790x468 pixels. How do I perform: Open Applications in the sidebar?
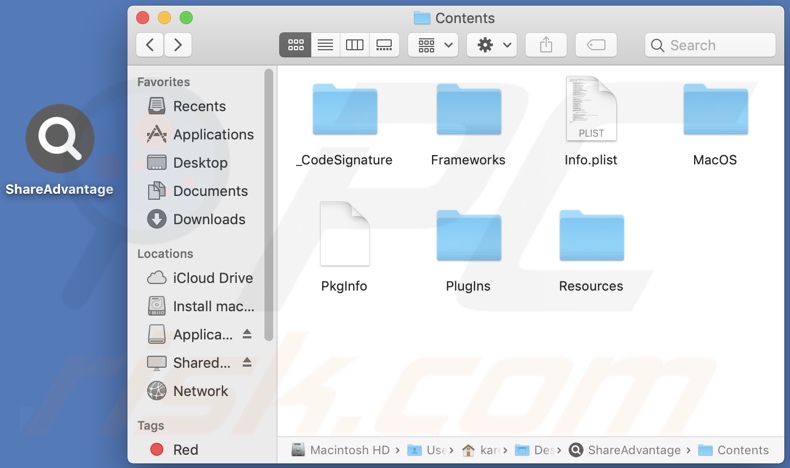click(x=200, y=135)
